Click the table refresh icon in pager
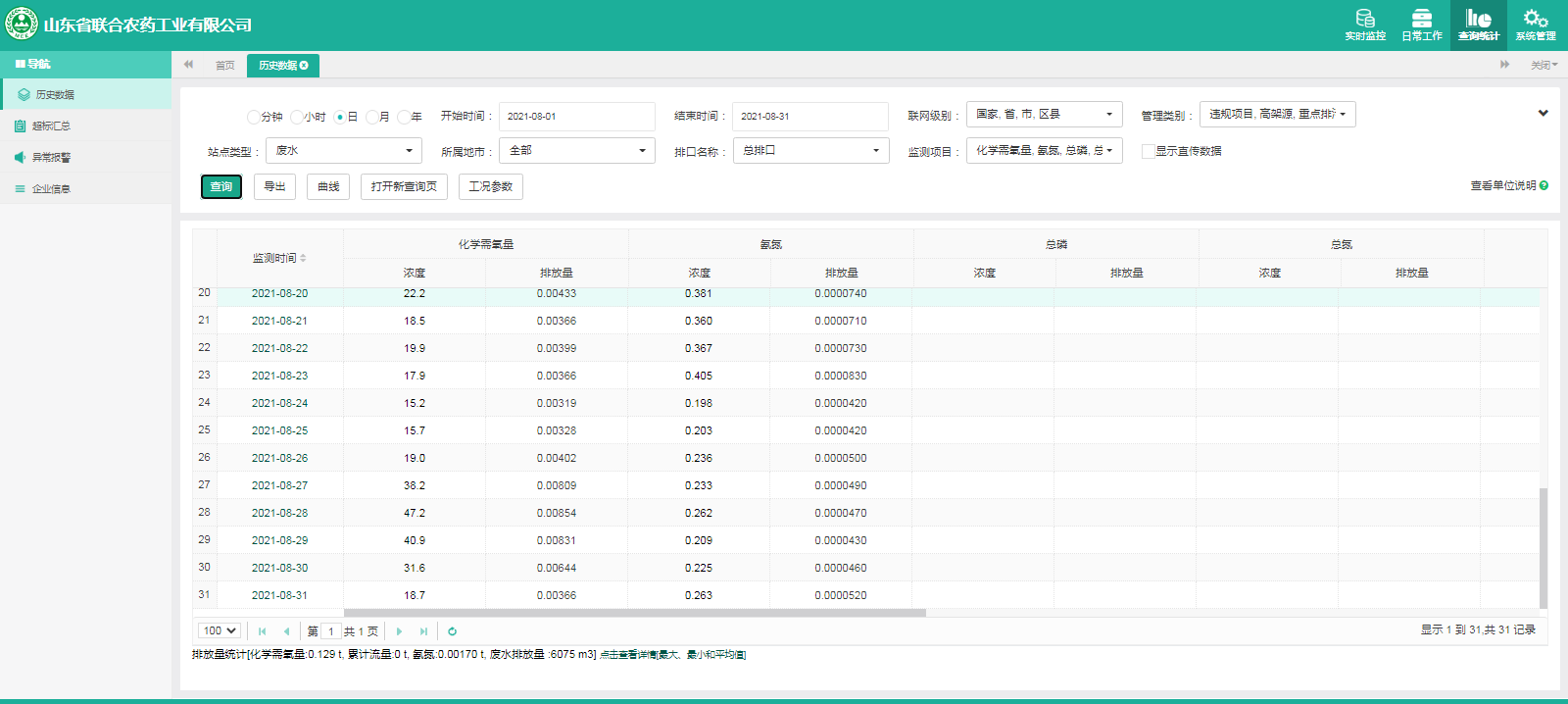 (452, 631)
